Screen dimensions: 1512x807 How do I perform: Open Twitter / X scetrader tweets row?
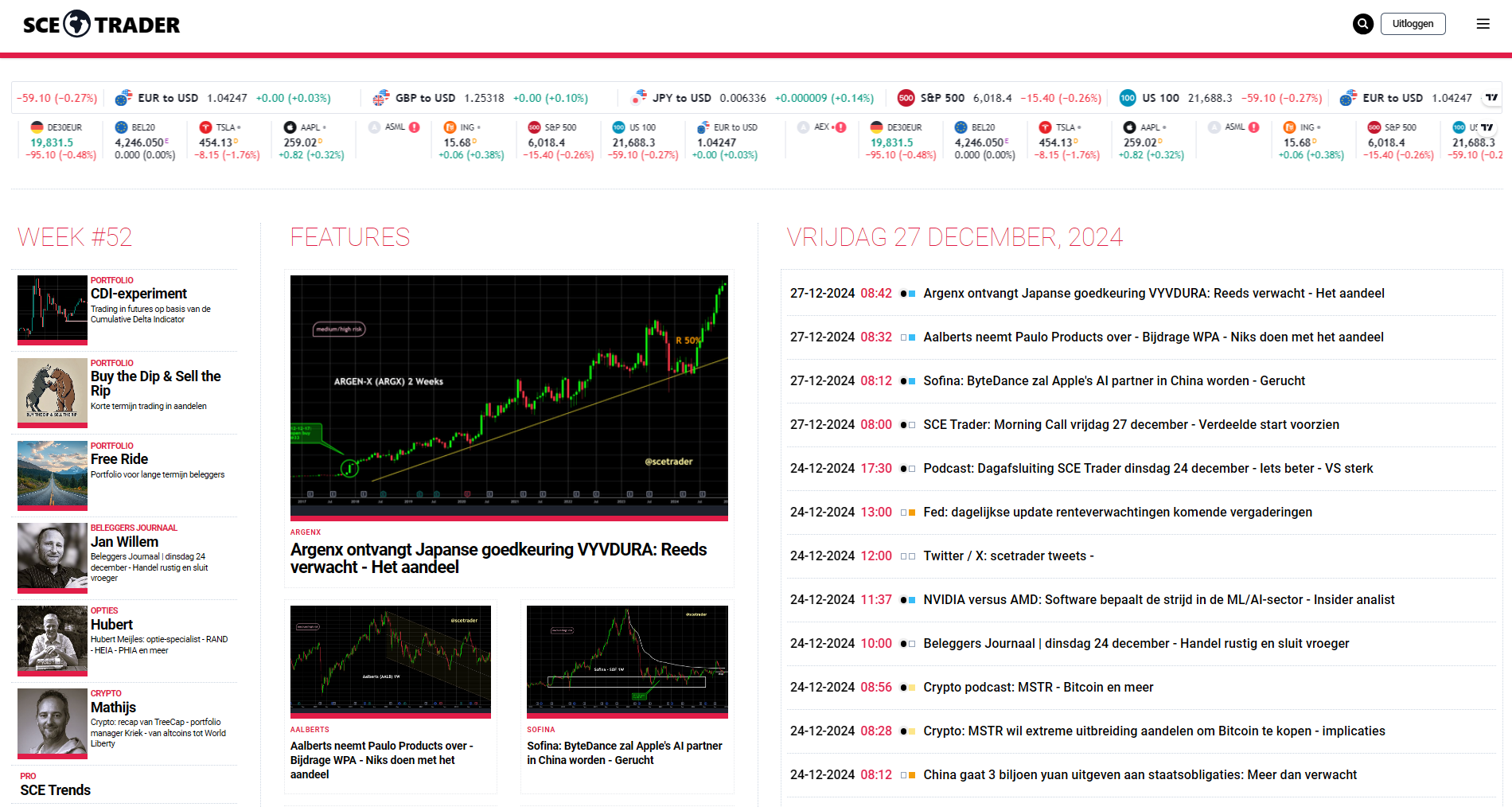click(1008, 556)
